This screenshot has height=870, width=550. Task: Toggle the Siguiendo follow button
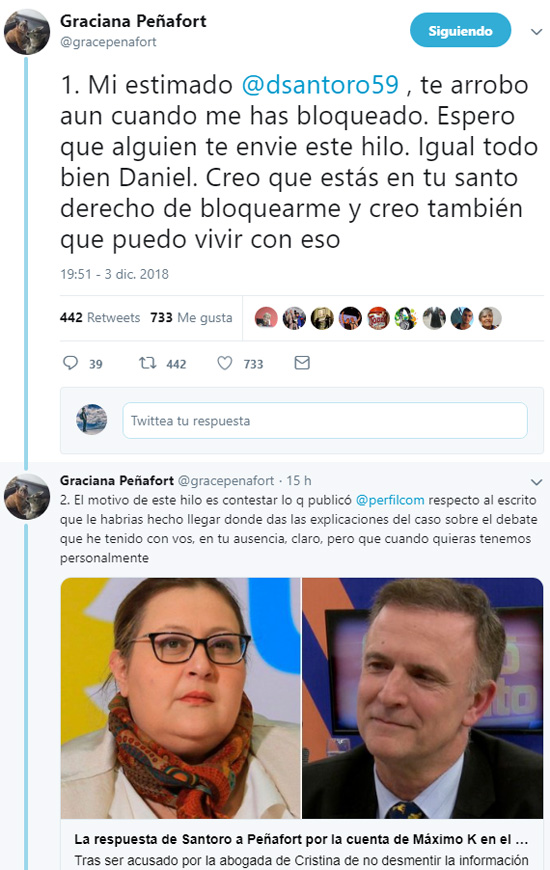[460, 31]
